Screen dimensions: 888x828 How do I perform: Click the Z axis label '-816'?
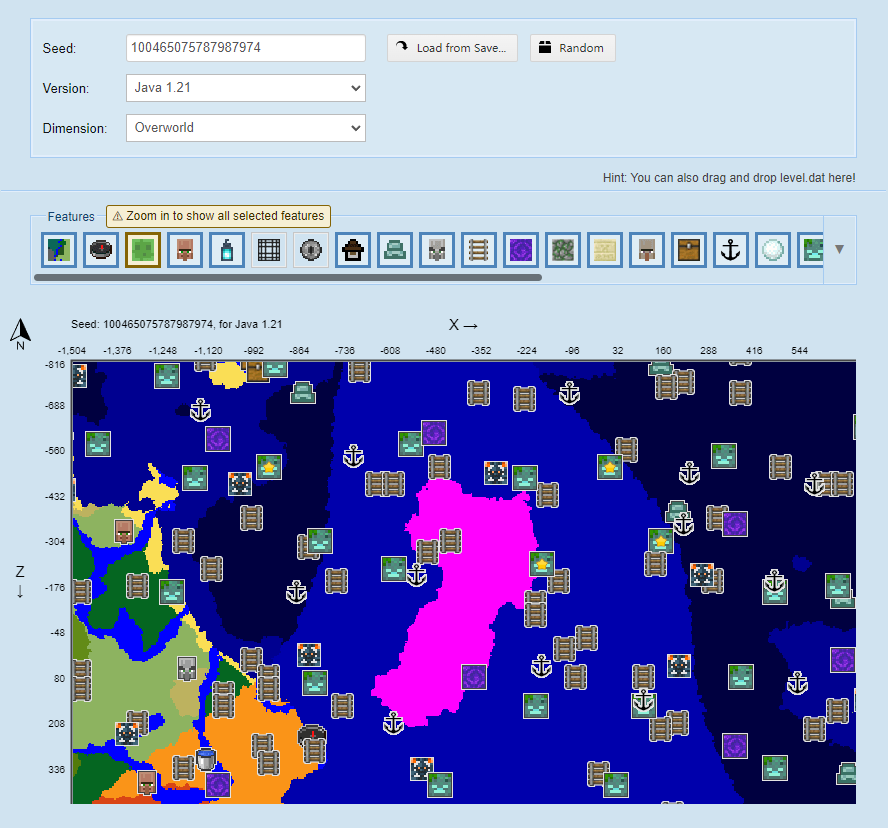[55, 365]
